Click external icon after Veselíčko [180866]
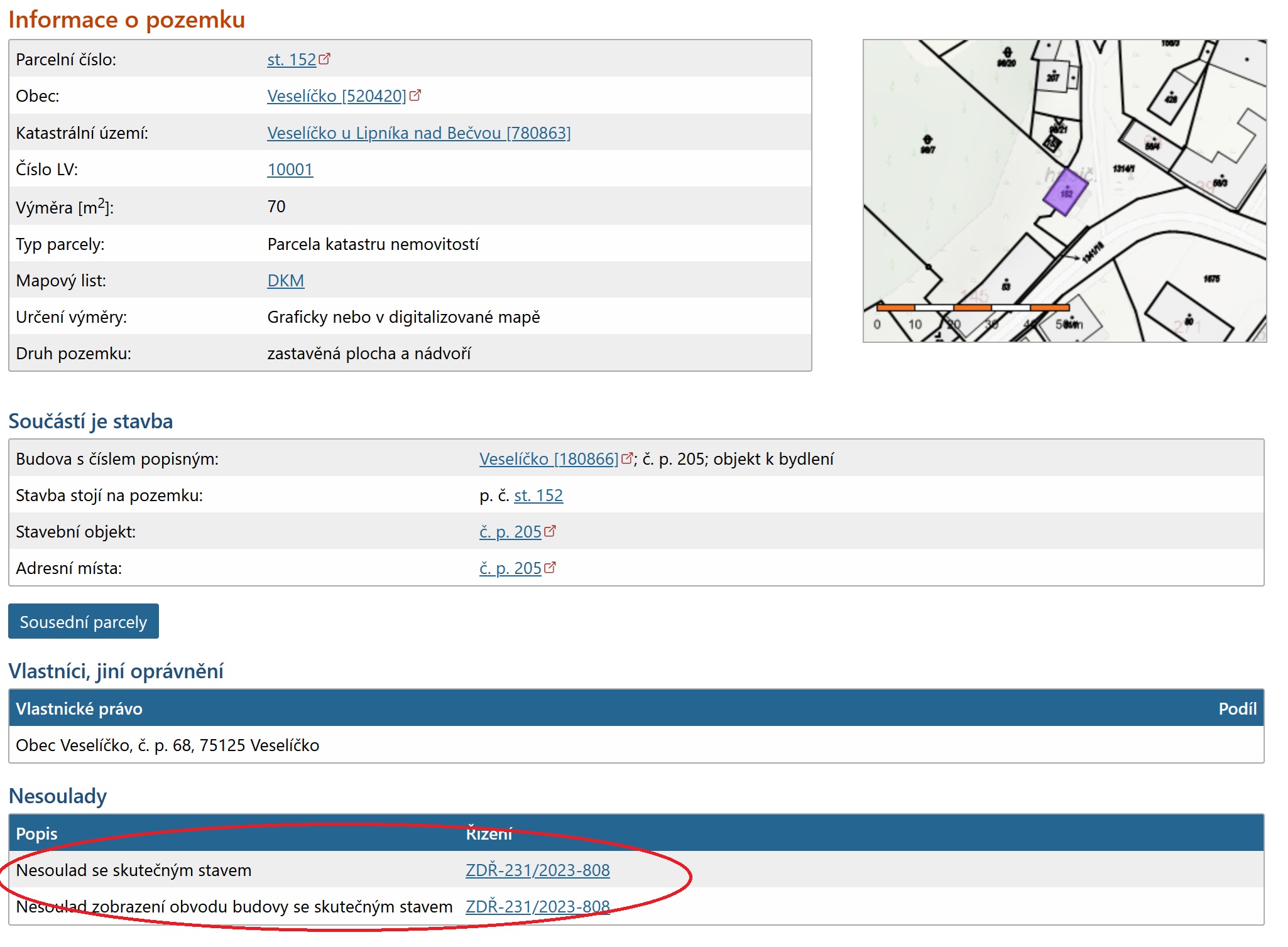 (x=626, y=458)
